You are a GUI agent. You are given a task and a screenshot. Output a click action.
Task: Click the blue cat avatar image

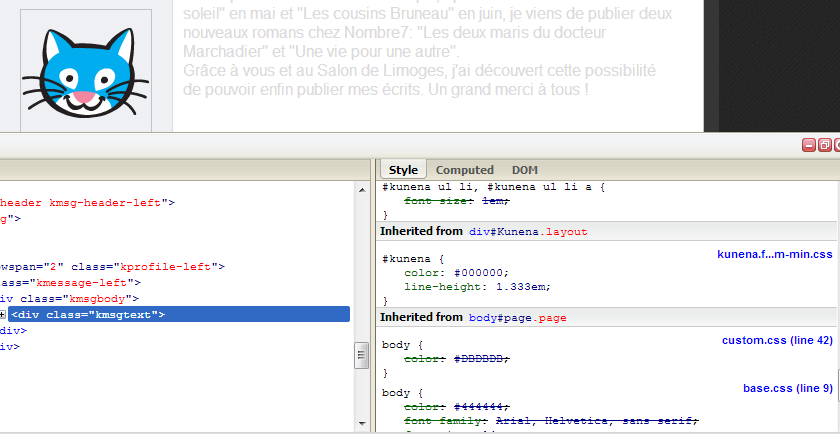pyautogui.click(x=86, y=71)
